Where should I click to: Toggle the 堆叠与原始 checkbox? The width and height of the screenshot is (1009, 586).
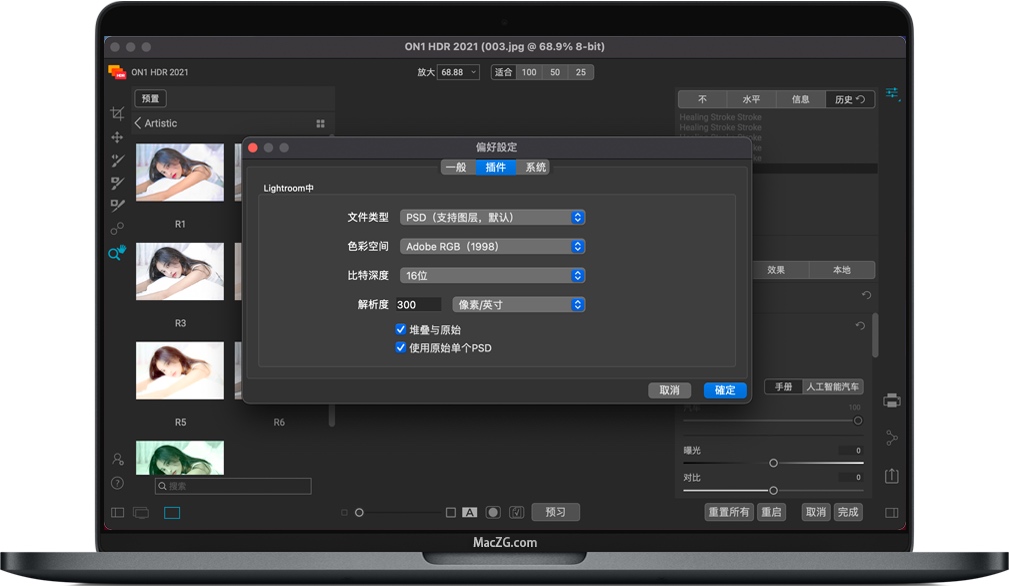pos(401,328)
